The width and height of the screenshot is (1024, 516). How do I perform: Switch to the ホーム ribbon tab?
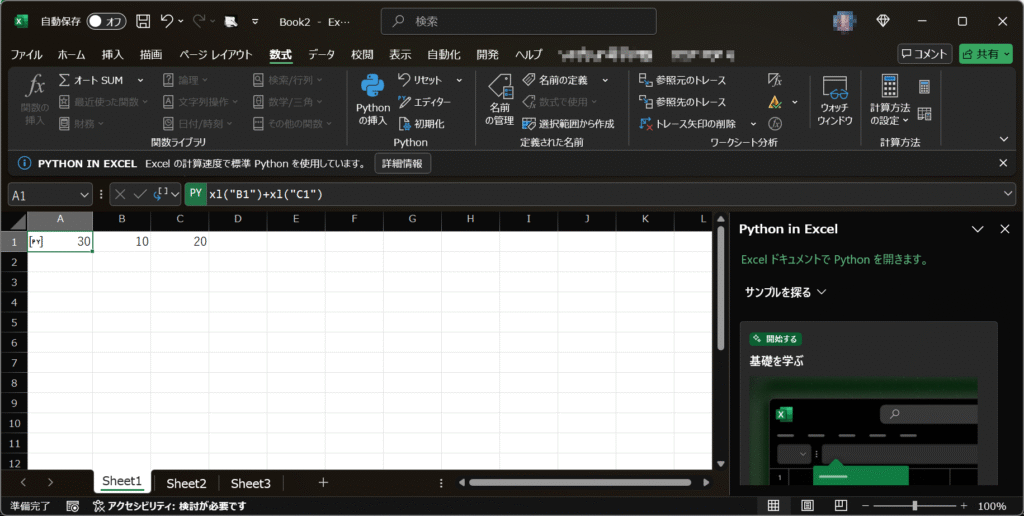(71, 54)
